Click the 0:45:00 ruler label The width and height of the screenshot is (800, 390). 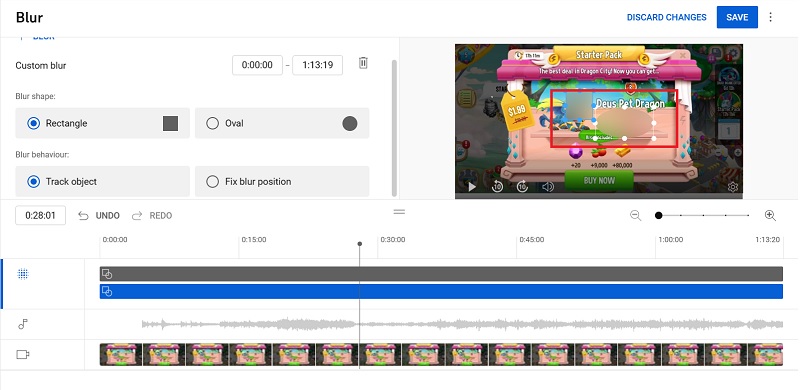coord(532,239)
